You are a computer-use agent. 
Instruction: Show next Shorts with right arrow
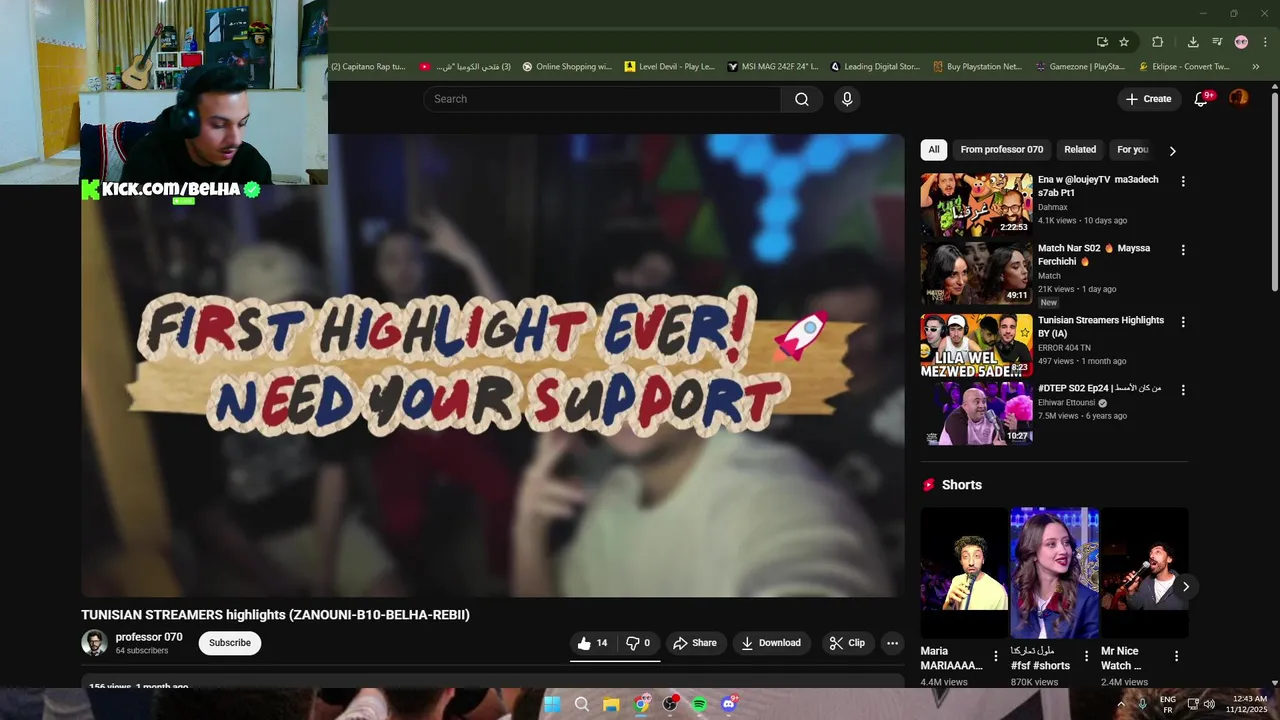point(1186,587)
